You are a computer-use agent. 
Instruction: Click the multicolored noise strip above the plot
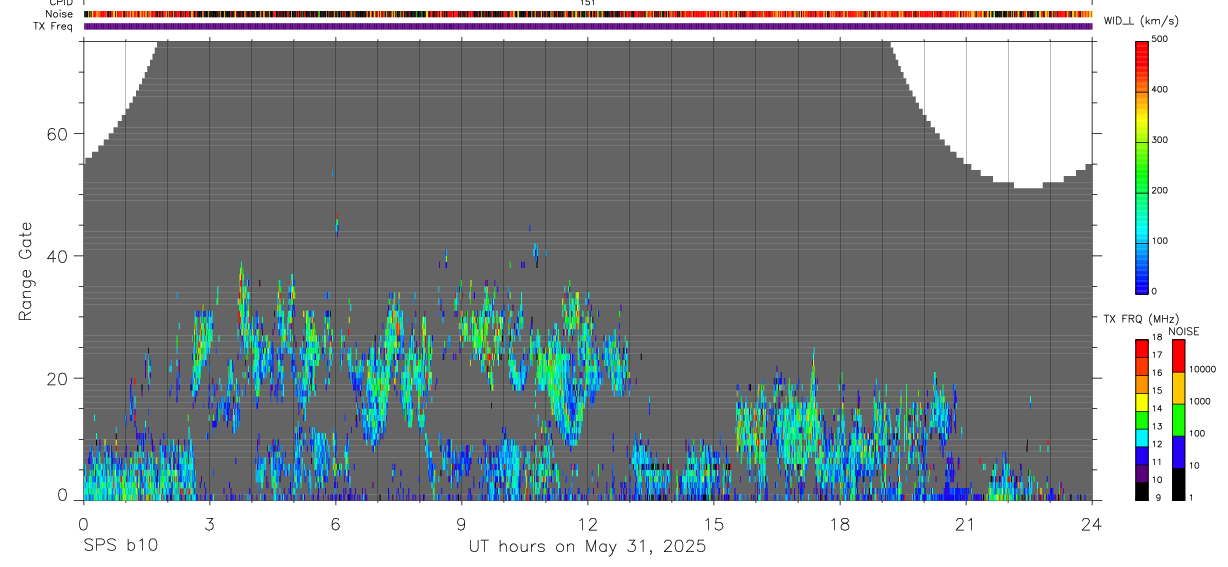(588, 14)
